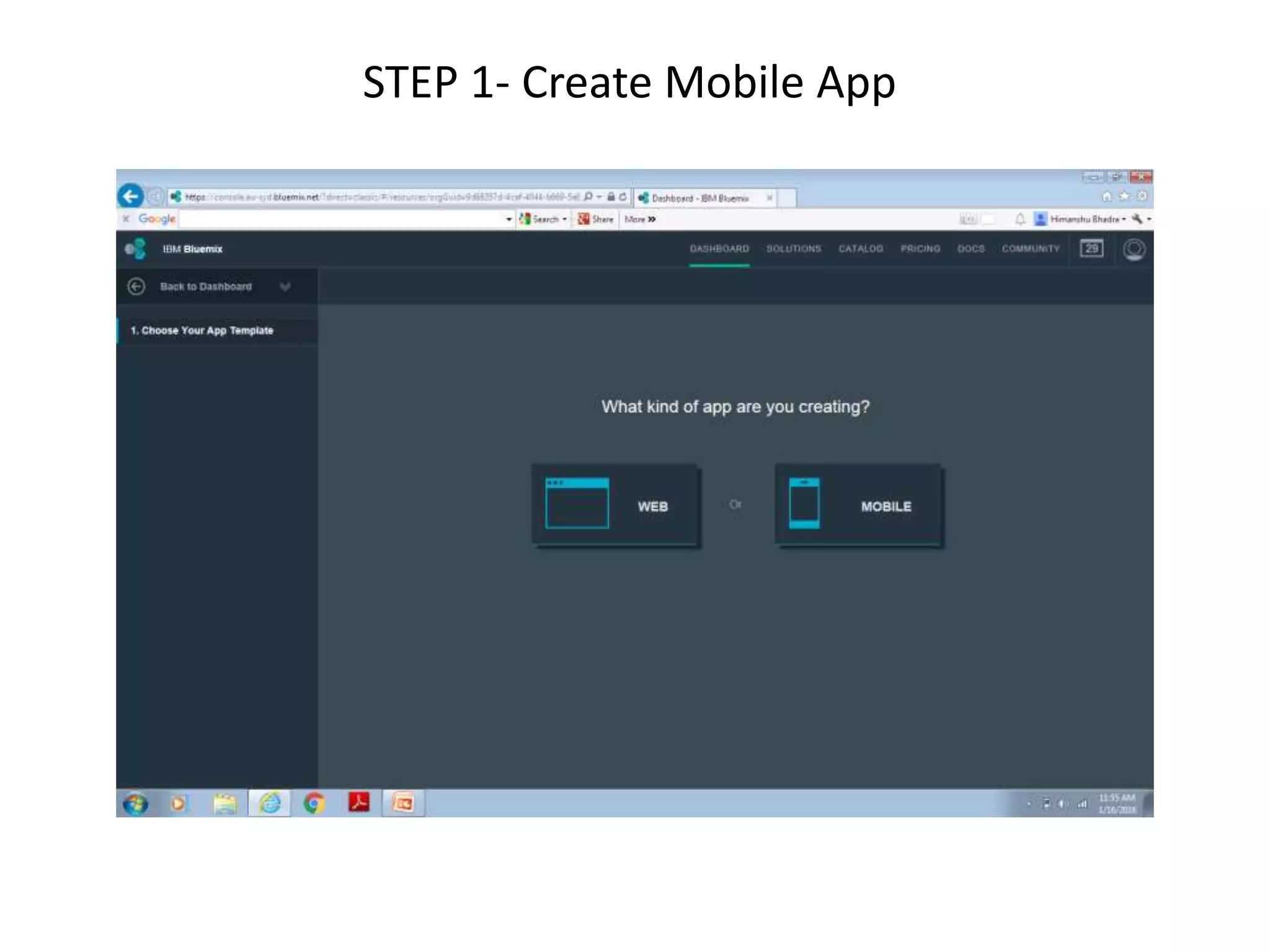Open Chrome from the taskbar
The image size is (1270, 952).
tap(314, 803)
